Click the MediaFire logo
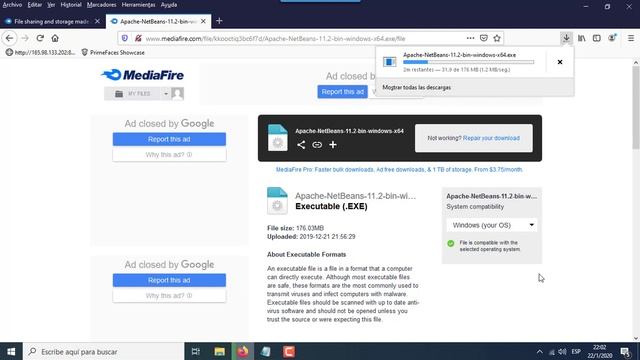This screenshot has height=360, width=640. pos(142,75)
